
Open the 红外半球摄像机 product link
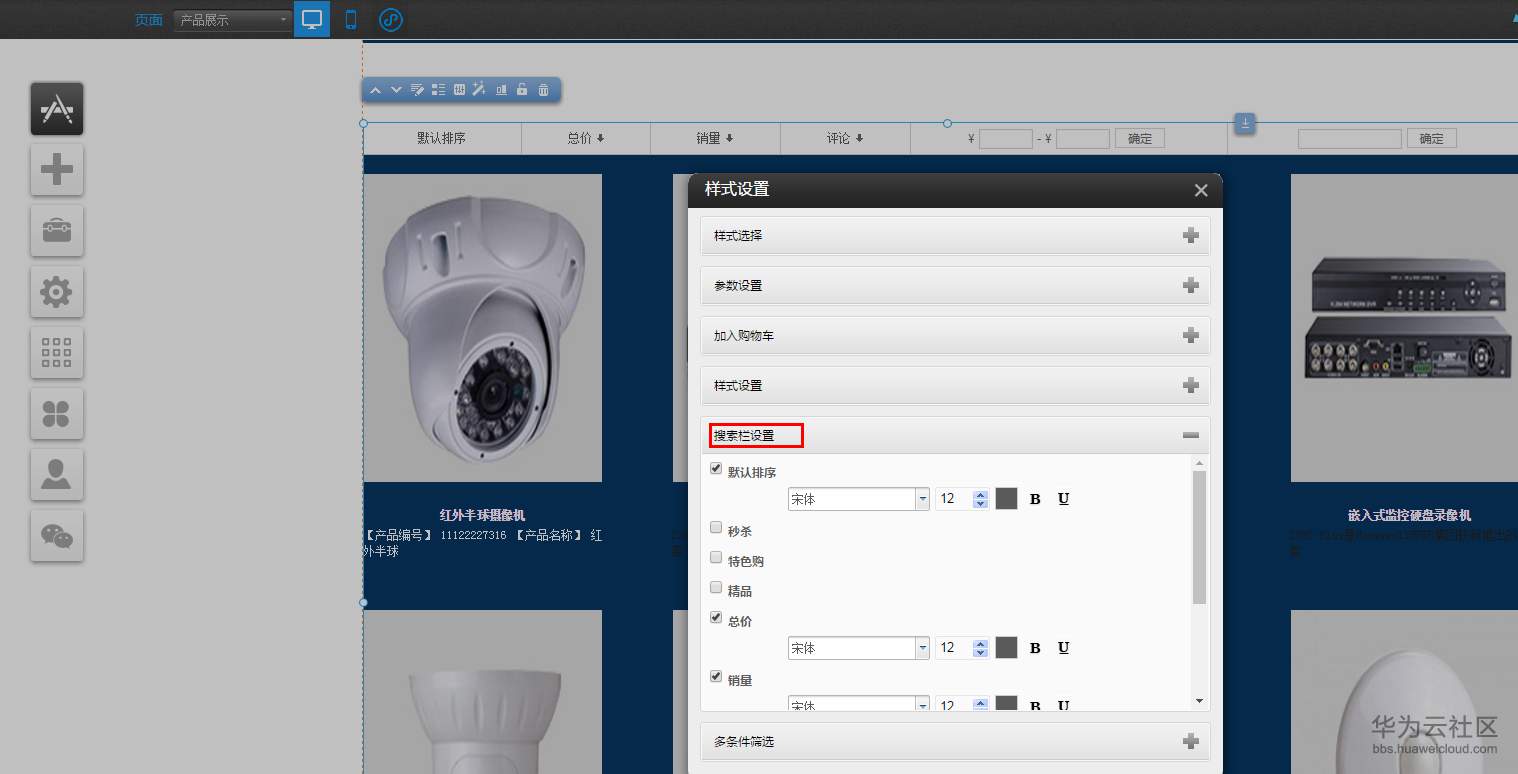pyautogui.click(x=482, y=515)
